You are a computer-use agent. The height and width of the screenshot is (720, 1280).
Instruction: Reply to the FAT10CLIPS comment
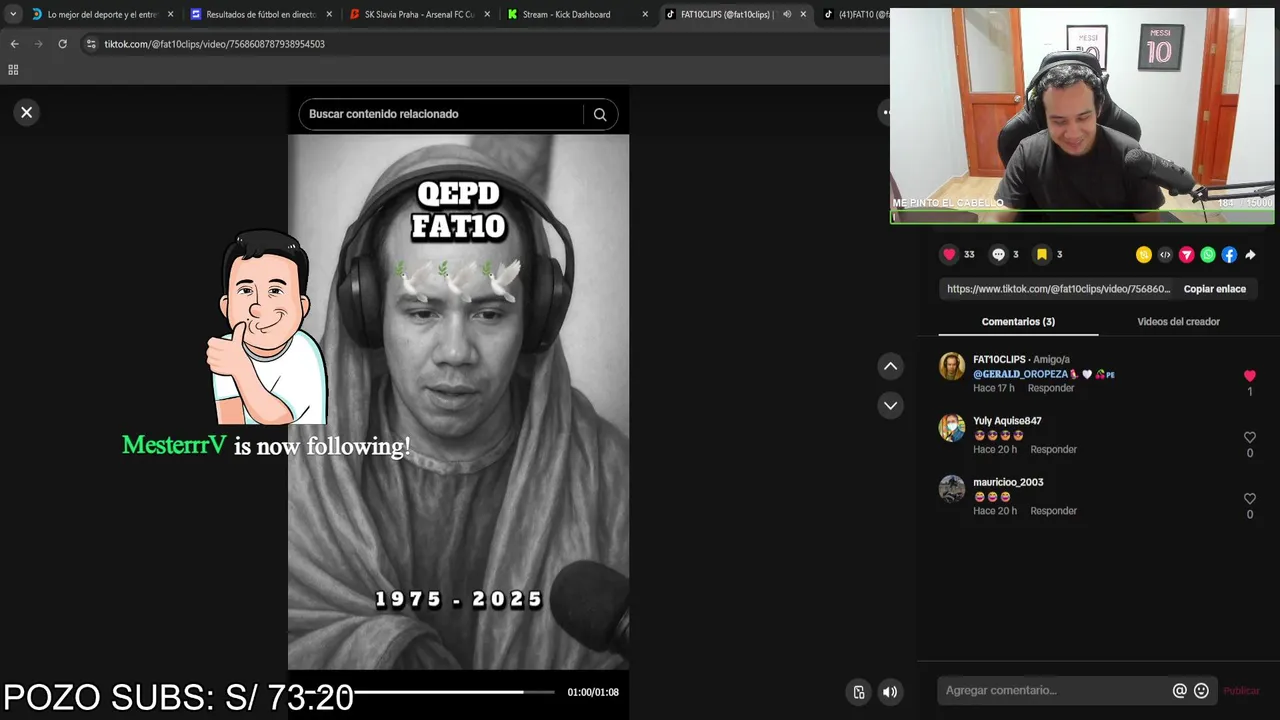tap(1051, 388)
